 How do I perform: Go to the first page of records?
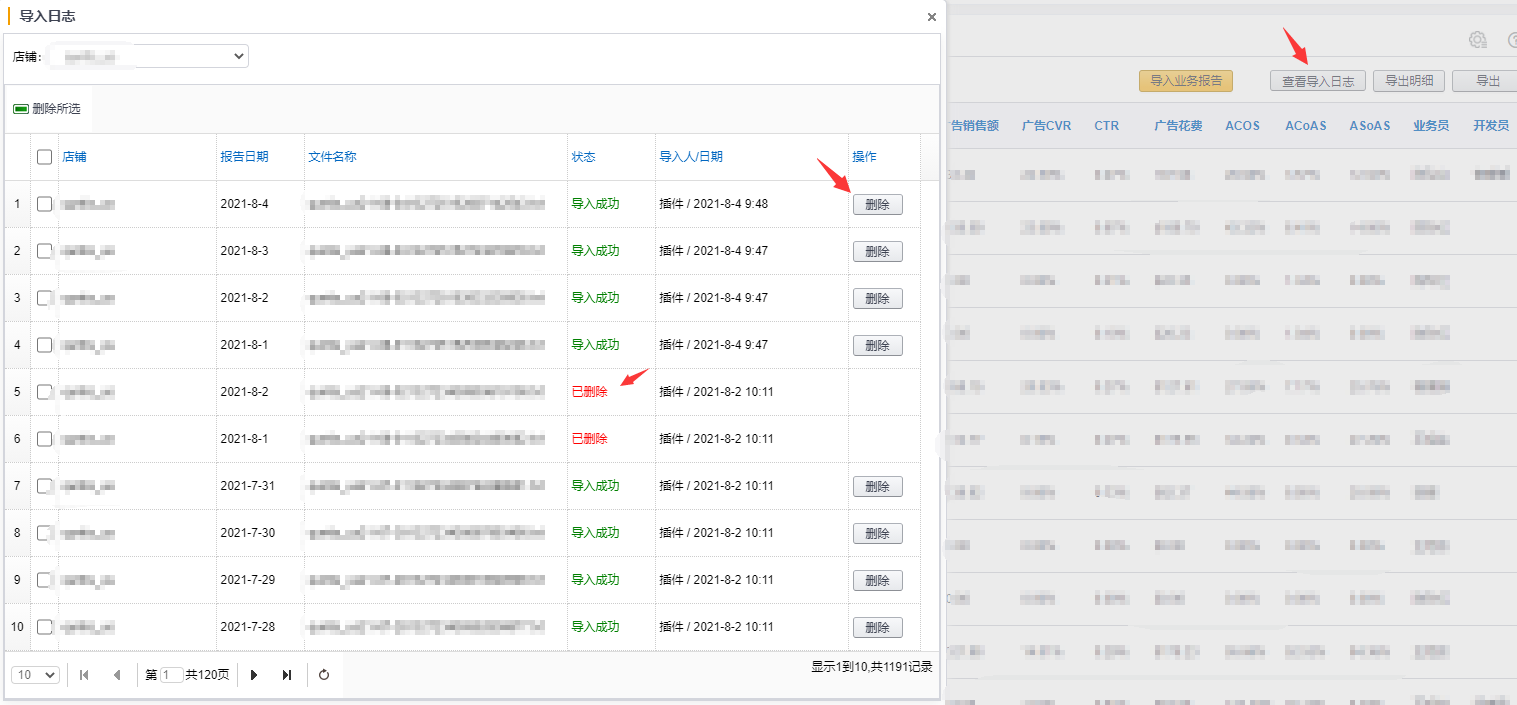pyautogui.click(x=84, y=675)
